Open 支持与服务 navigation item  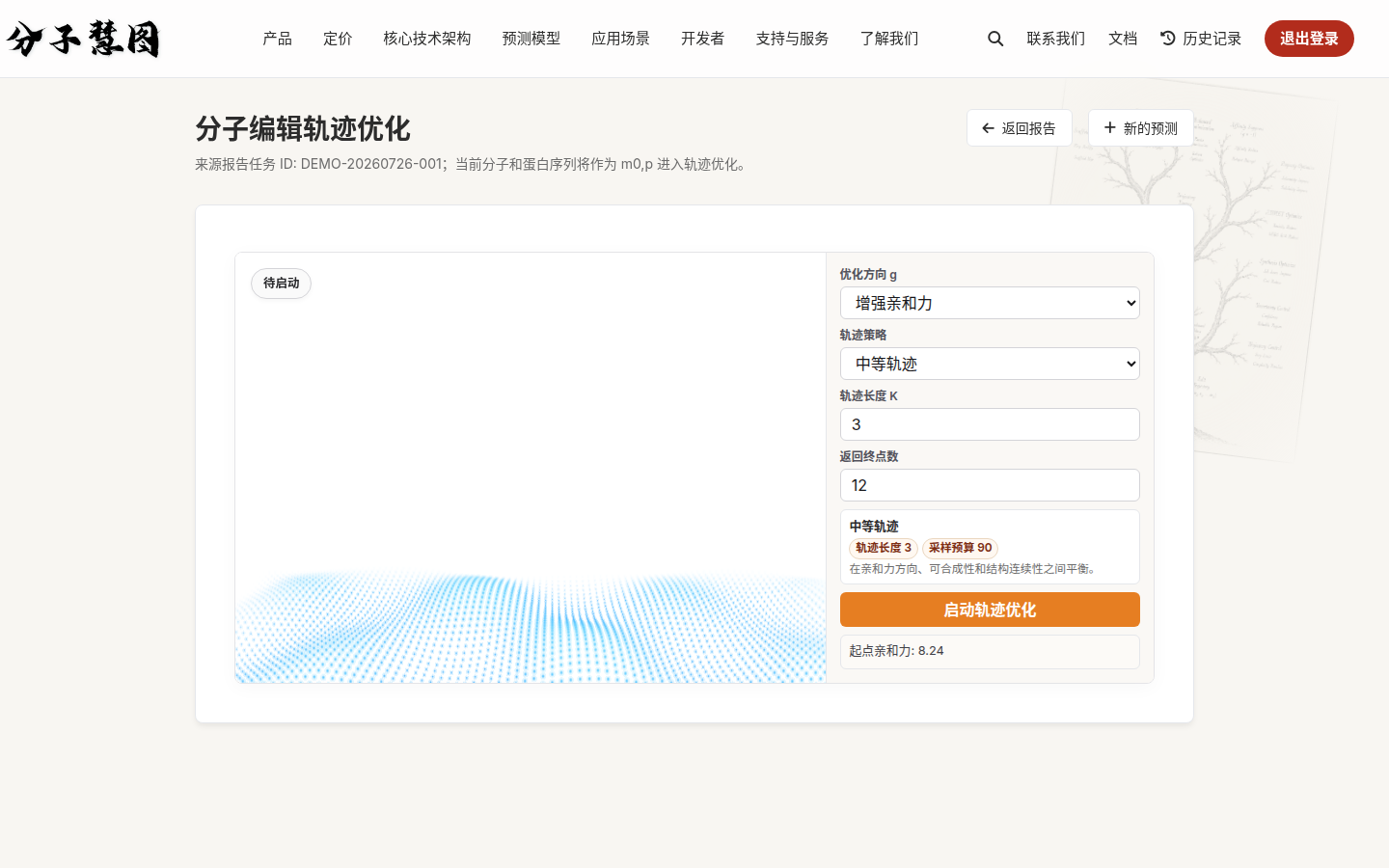tap(792, 39)
